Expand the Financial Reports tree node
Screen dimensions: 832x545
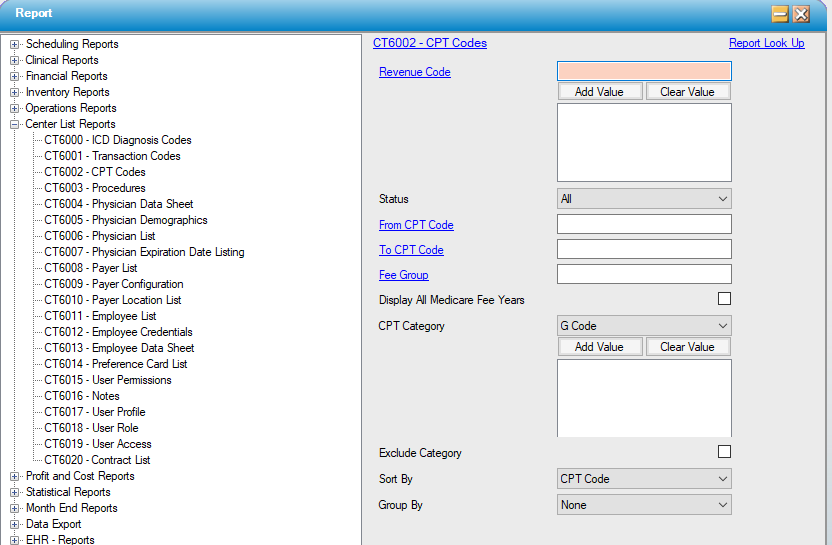15,76
